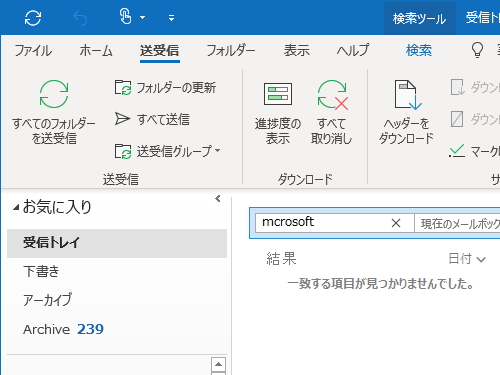The image size is (500, 375).
Task: Click the folder pane scroll up arrow
Action: click(218, 364)
